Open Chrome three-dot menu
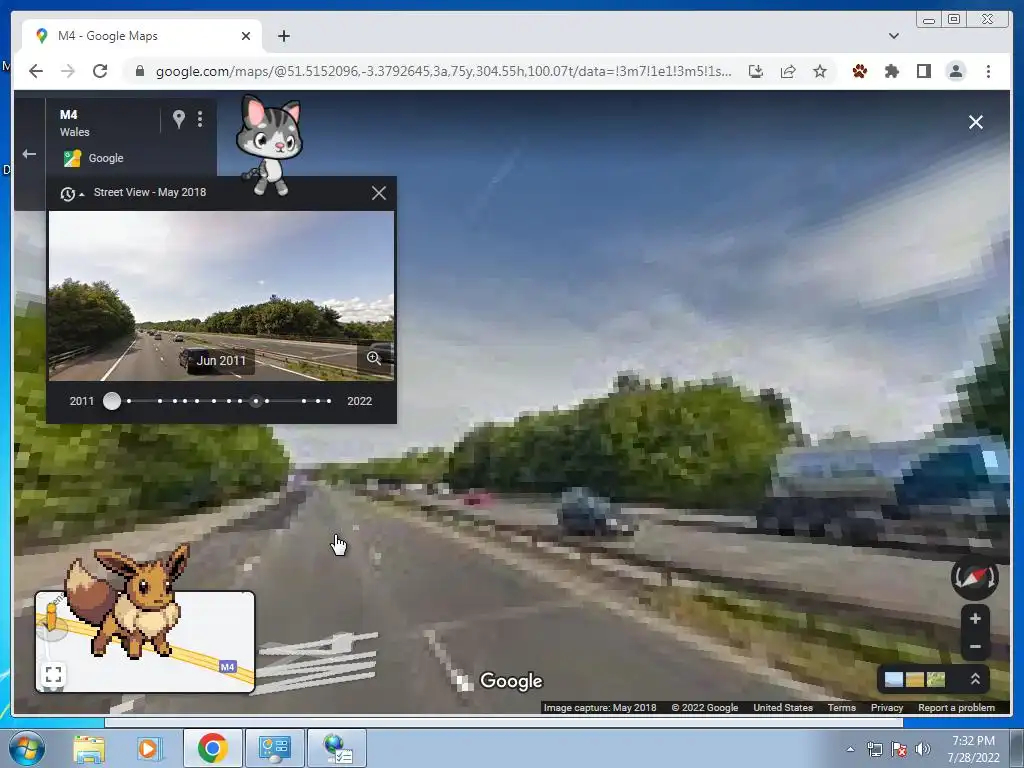This screenshot has height=768, width=1024. [x=988, y=71]
